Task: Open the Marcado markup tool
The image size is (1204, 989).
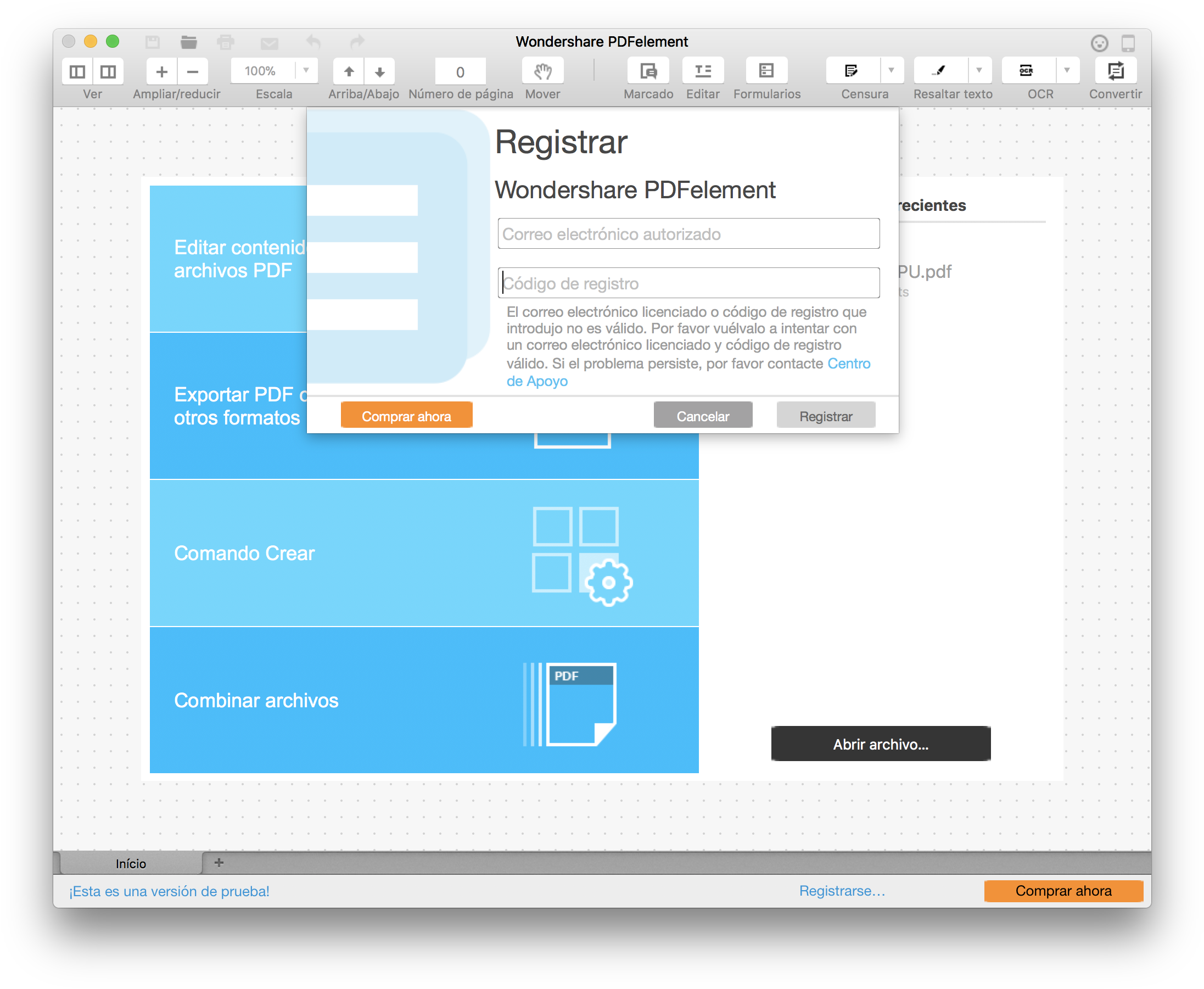Action: coord(648,71)
